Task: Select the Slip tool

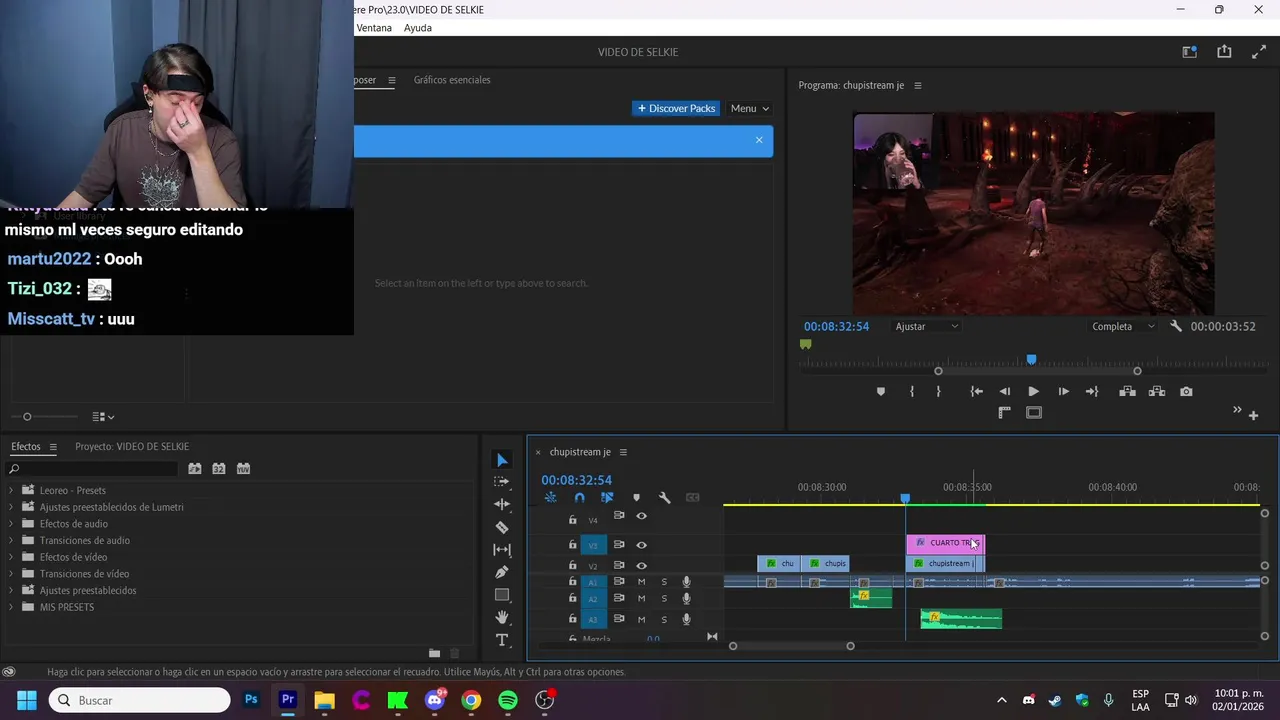Action: coord(502,550)
